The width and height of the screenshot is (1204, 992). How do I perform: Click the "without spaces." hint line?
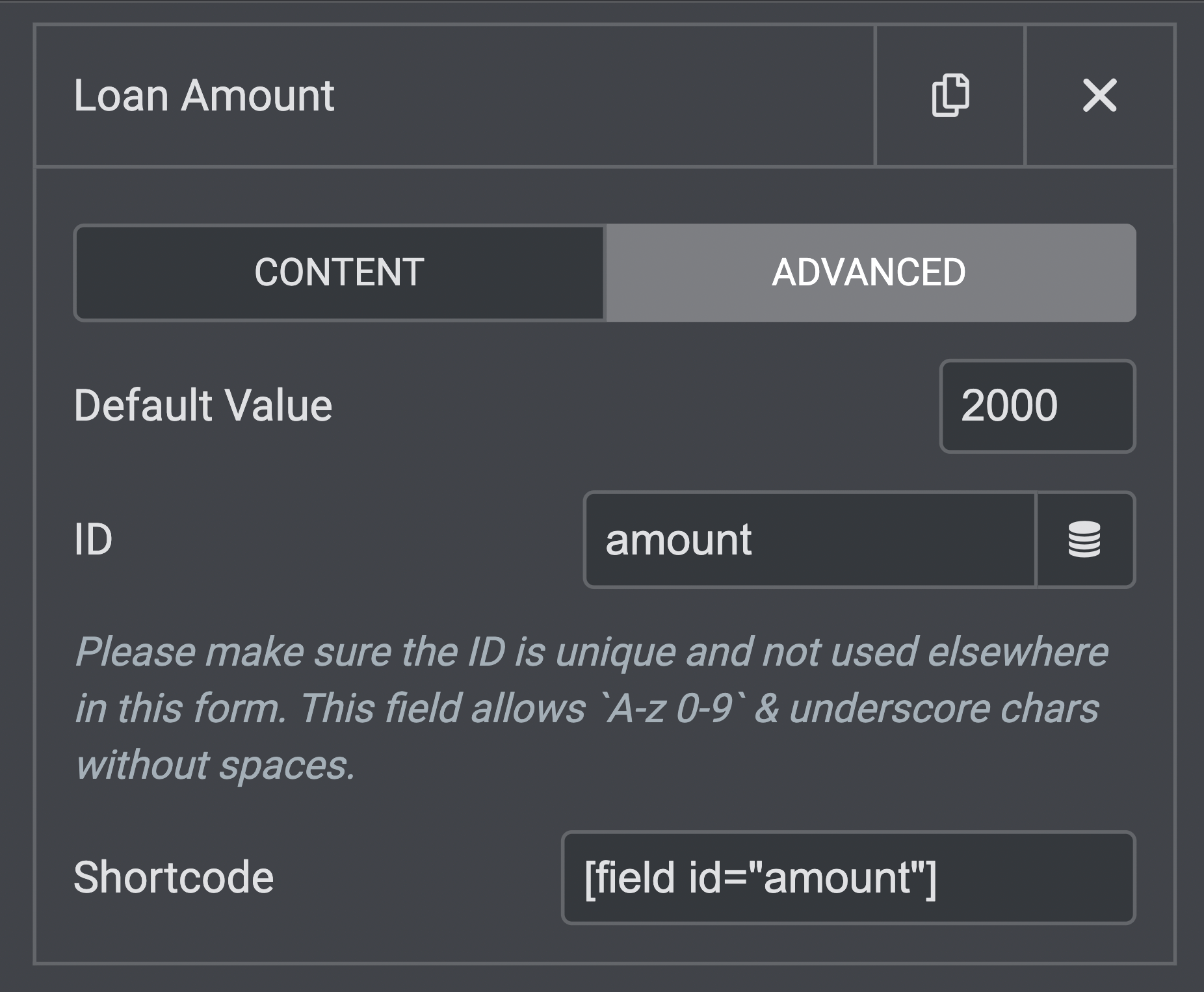pyautogui.click(x=215, y=764)
